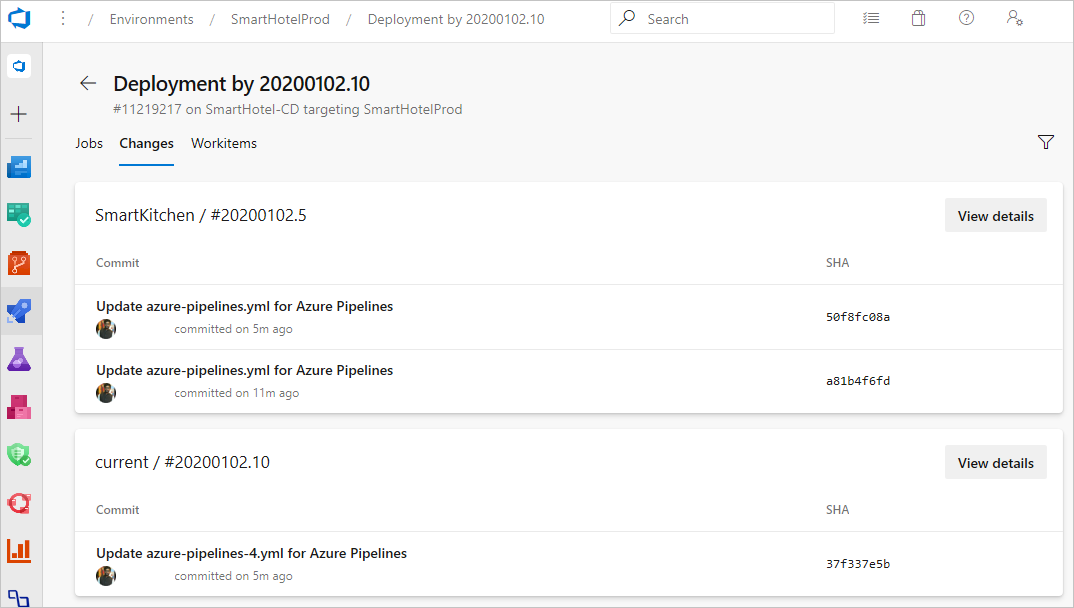Expand the breadcrumb ellipsis menu
This screenshot has height=608, width=1074.
[63, 17]
